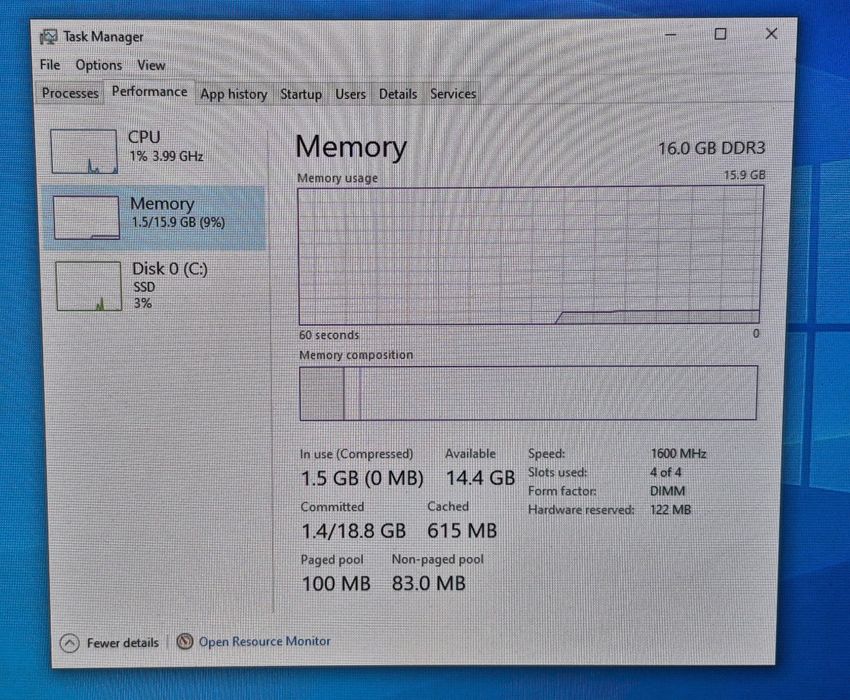Click the CPU label in sidebar
The image size is (850, 700).
144,137
